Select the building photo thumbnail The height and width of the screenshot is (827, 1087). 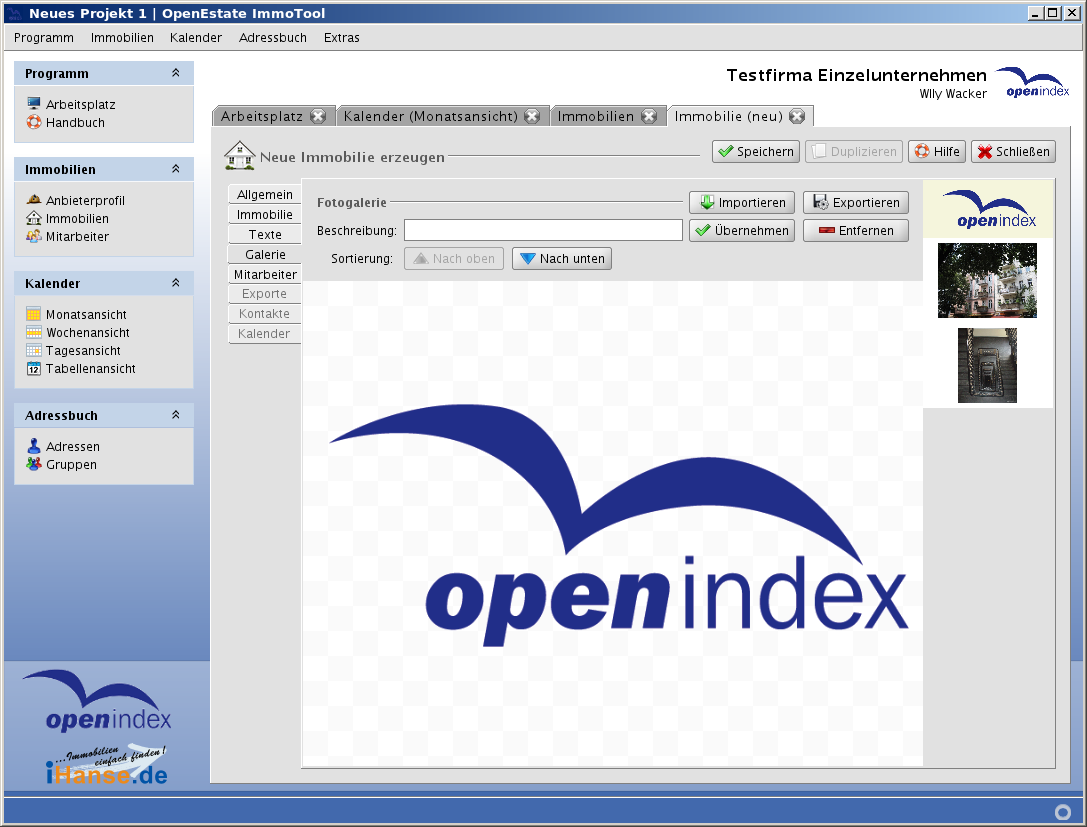tap(987, 280)
